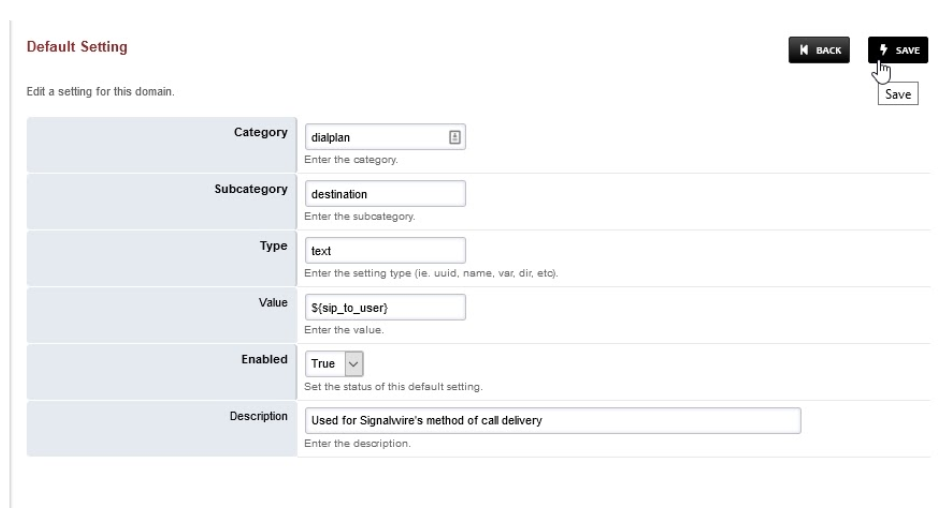Click the 'Enter the setting type' hint text
This screenshot has width=949, height=521.
pos(431,273)
